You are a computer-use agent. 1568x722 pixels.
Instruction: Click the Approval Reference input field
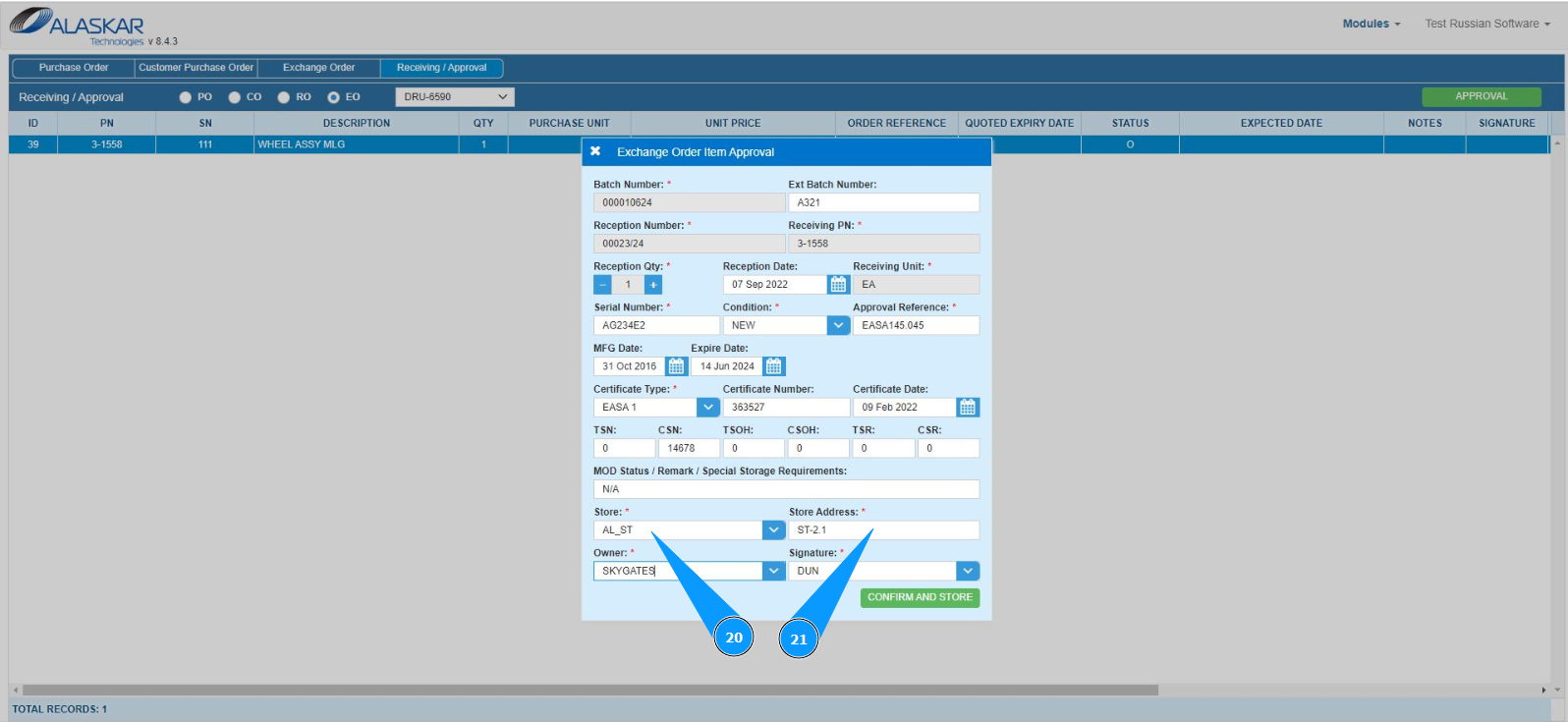pos(916,325)
